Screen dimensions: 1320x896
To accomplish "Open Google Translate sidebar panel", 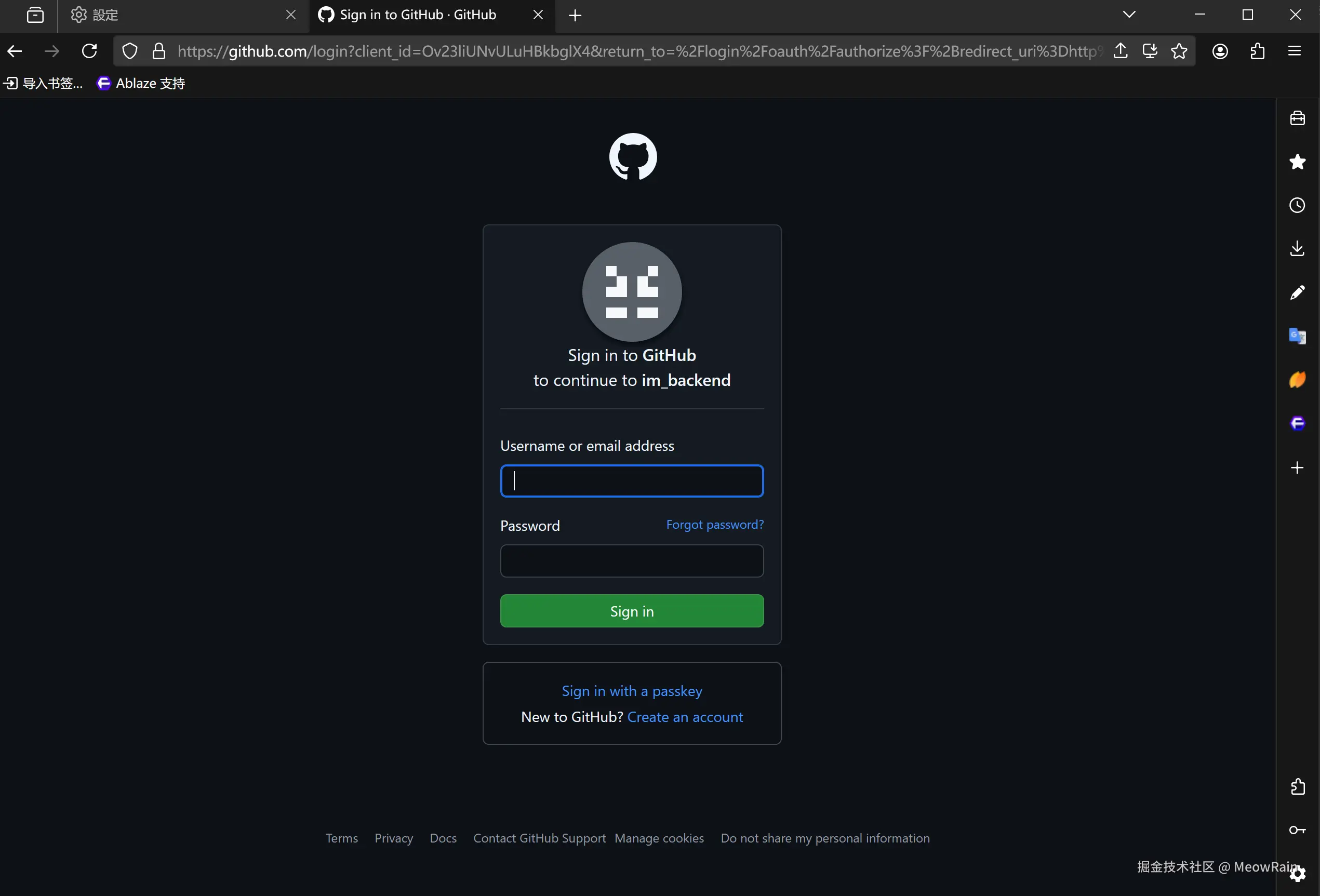I will (1297, 336).
